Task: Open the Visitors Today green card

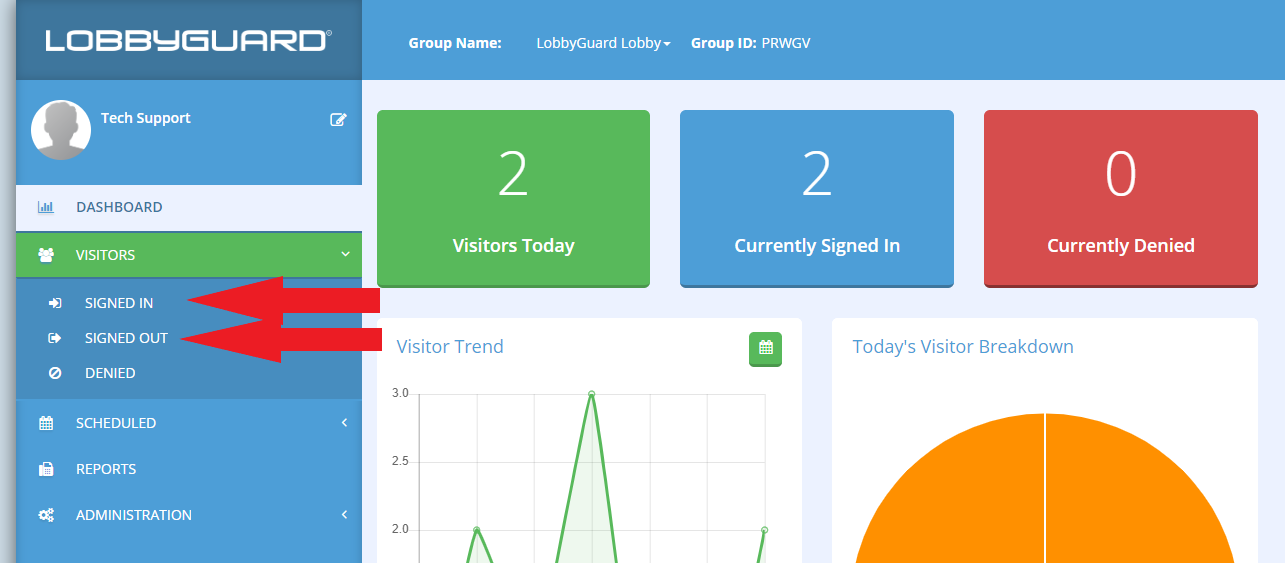Action: click(513, 199)
